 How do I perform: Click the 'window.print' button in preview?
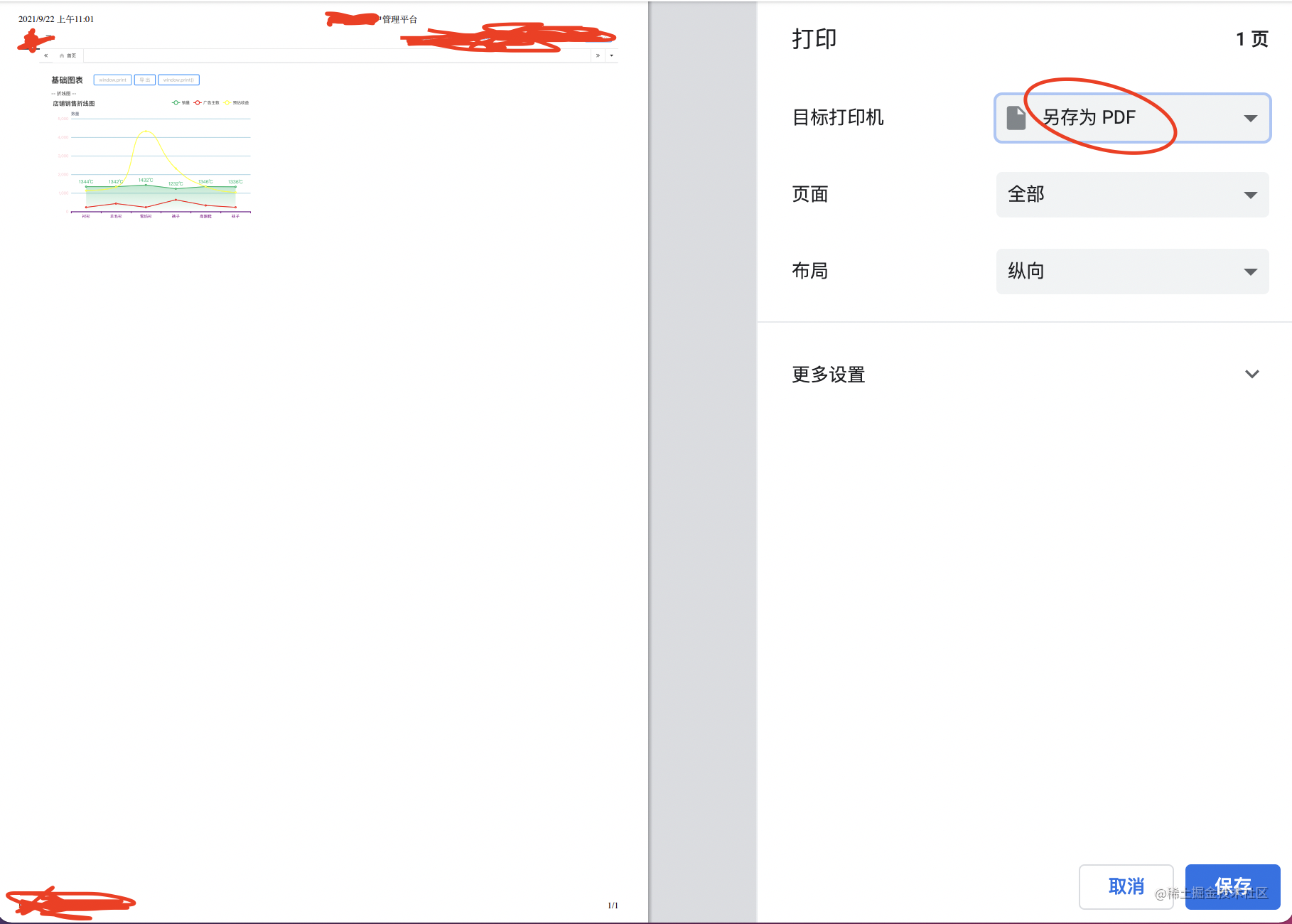[112, 80]
